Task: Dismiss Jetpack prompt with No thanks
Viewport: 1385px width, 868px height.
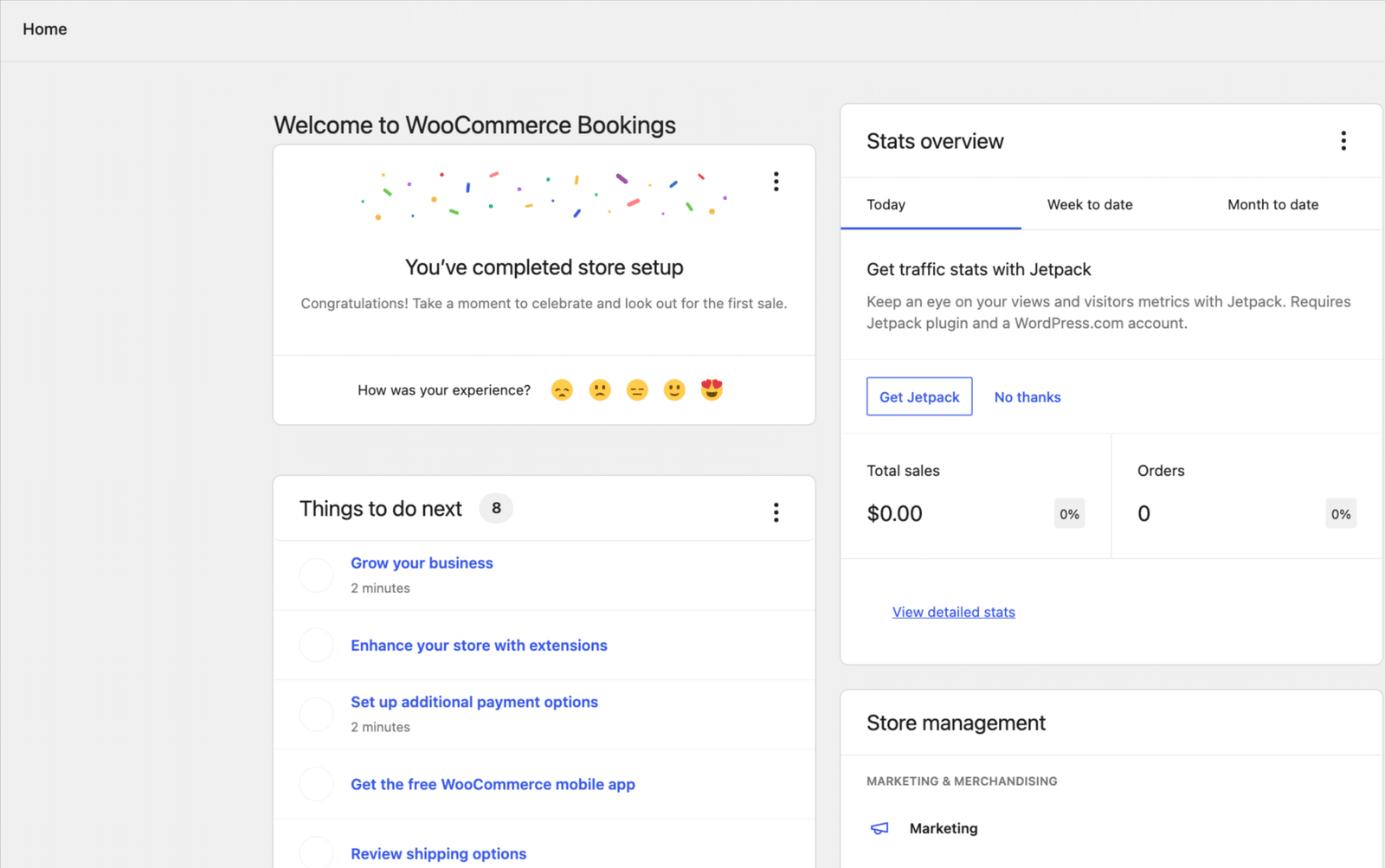Action: (x=1027, y=397)
